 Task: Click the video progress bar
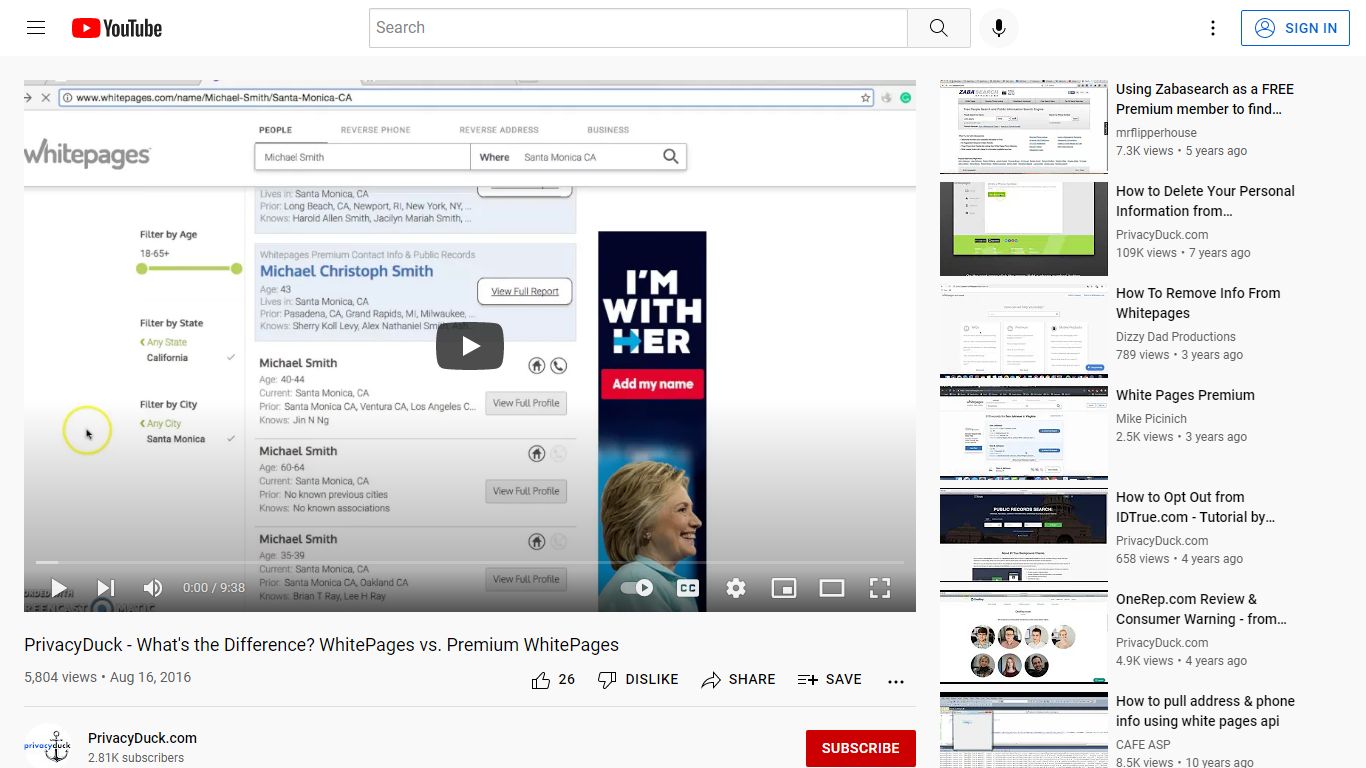point(470,563)
